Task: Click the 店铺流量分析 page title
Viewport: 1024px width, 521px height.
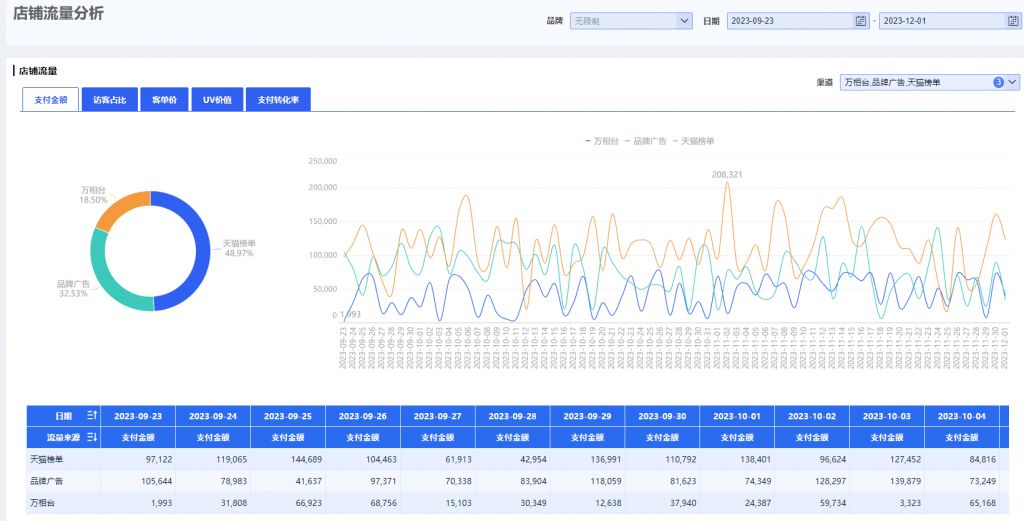Action: coord(58,12)
